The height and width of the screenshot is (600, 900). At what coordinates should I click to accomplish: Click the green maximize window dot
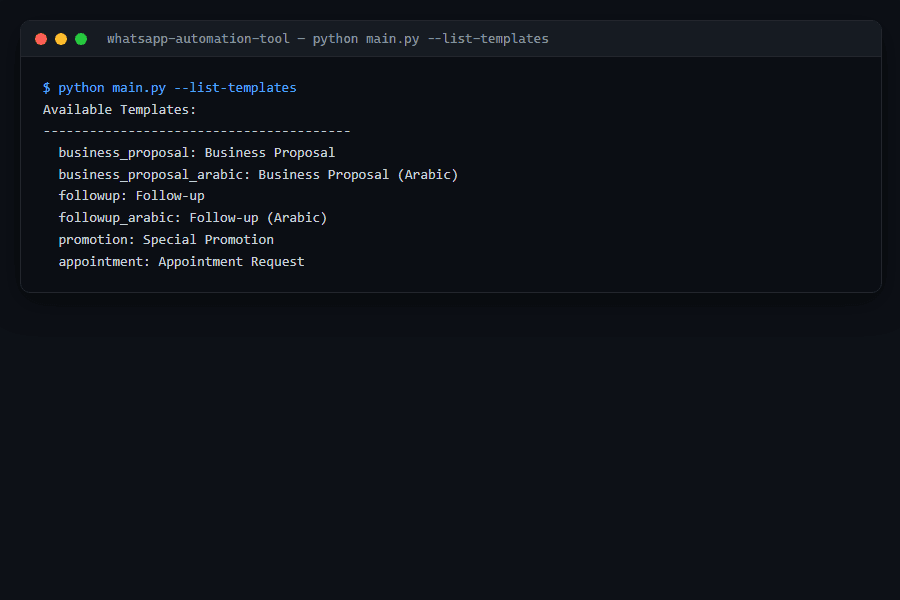[x=81, y=39]
